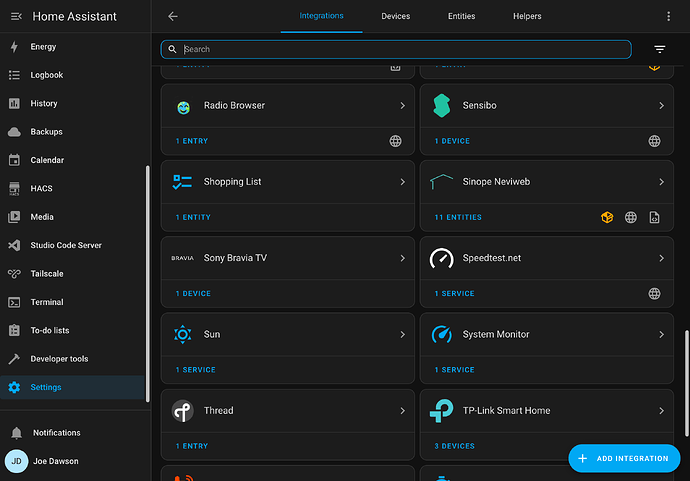Click the Terminal console icon
This screenshot has height=481, width=690.
click(x=14, y=302)
